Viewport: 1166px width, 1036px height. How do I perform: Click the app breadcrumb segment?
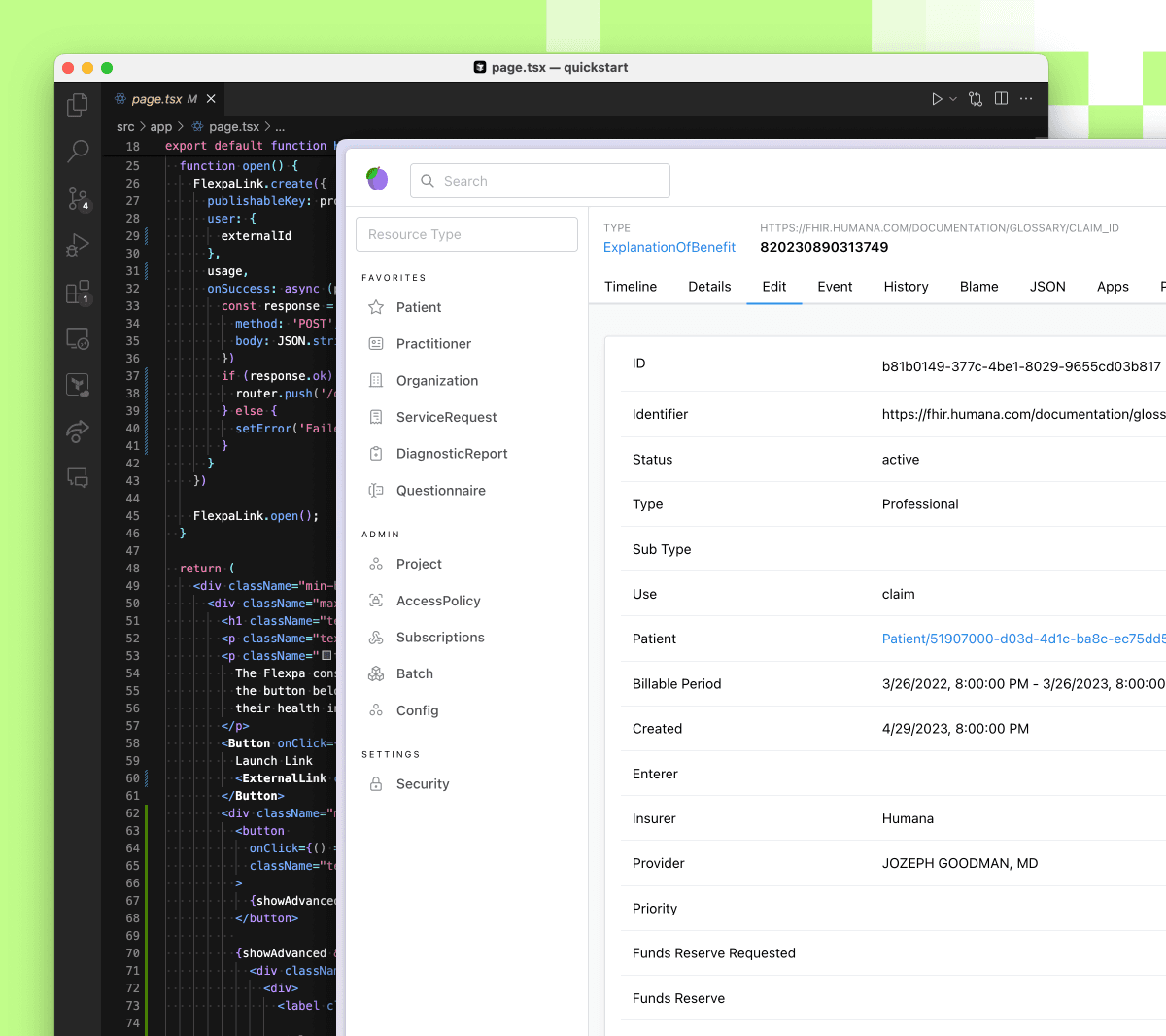click(161, 127)
